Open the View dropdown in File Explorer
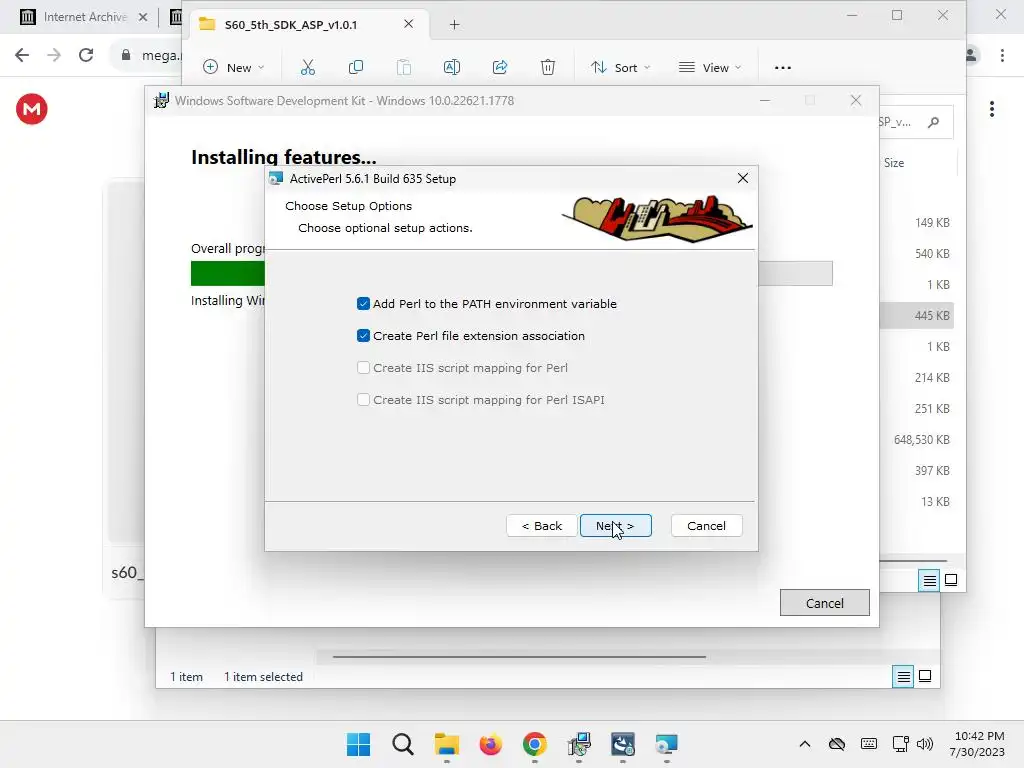This screenshot has width=1024, height=768. pyautogui.click(x=710, y=67)
